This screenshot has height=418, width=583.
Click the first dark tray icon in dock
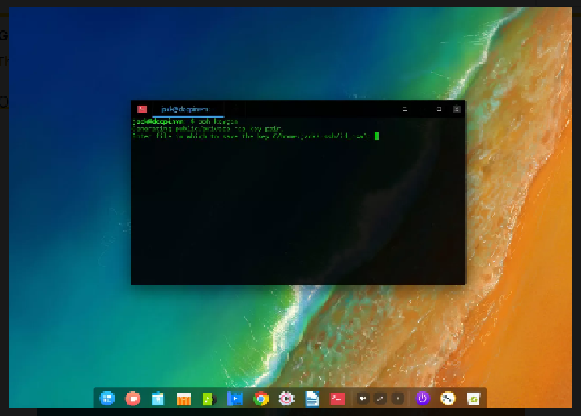pyautogui.click(x=363, y=399)
